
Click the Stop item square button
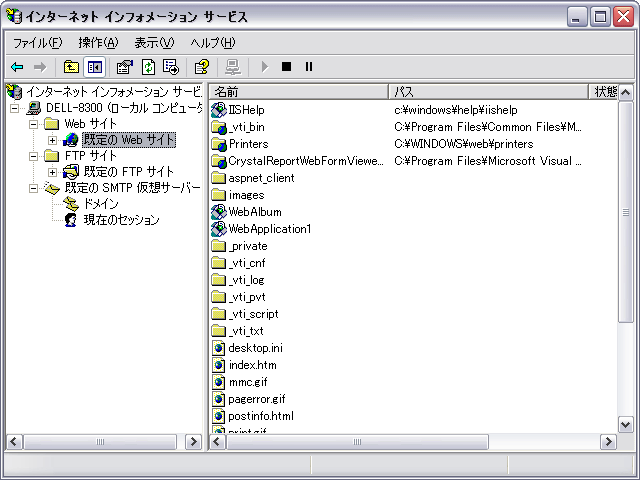coord(287,66)
